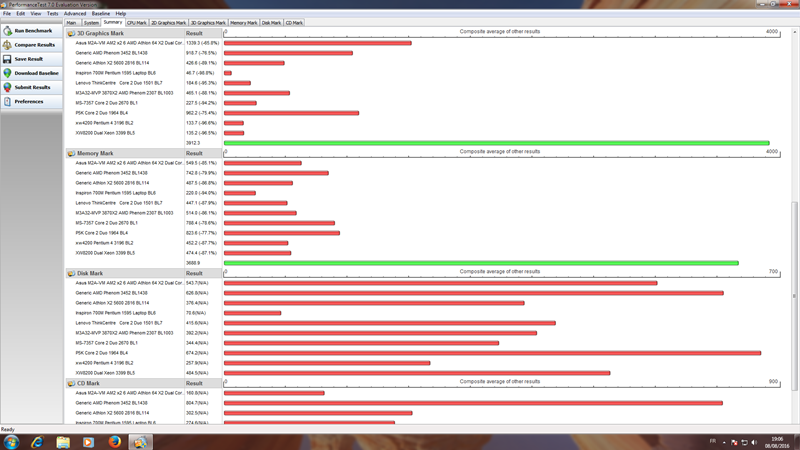This screenshot has width=800, height=450.
Task: Click Result header in Memory Mark section
Action: click(203, 153)
